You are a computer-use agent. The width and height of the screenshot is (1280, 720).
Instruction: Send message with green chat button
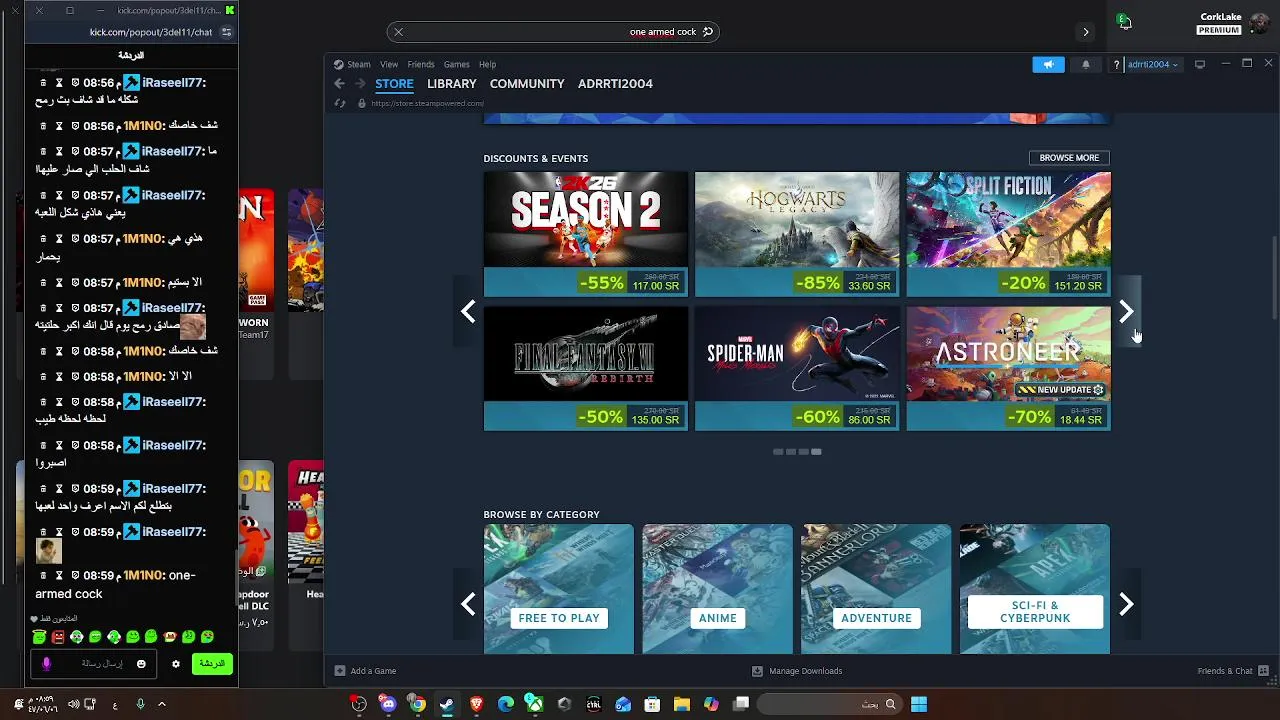pos(212,664)
